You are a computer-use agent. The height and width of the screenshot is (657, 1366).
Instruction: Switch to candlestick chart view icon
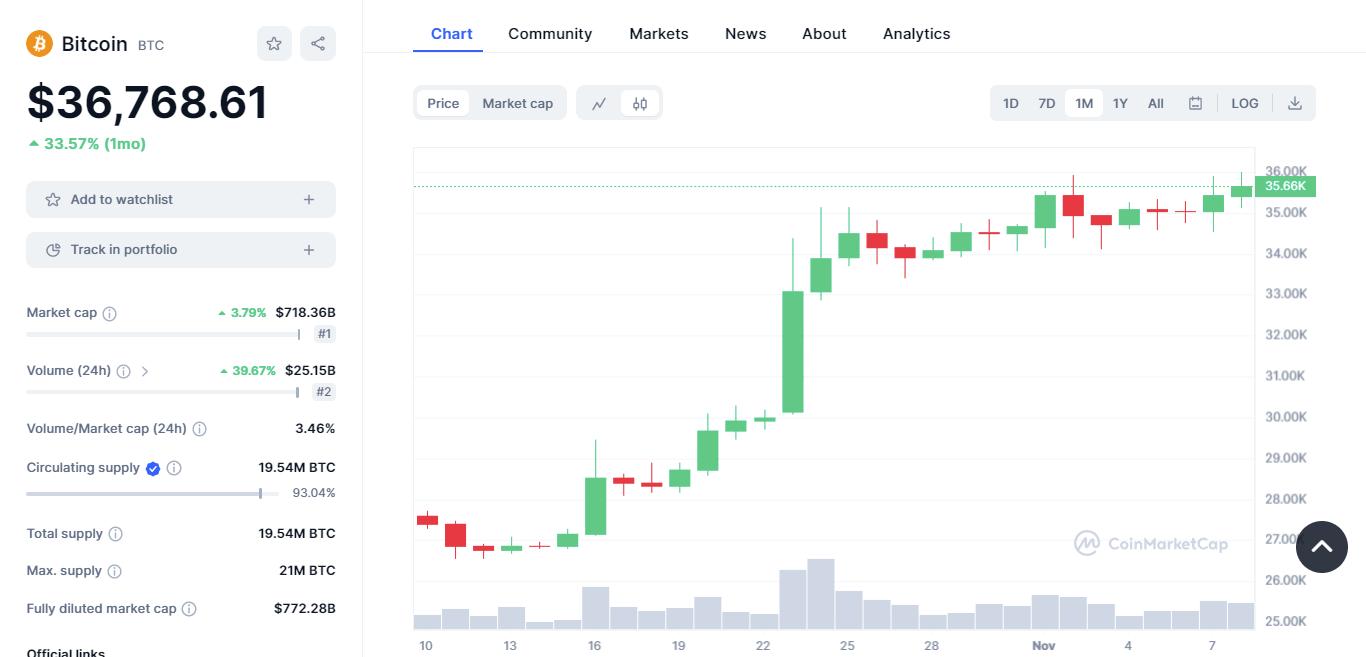coord(640,103)
